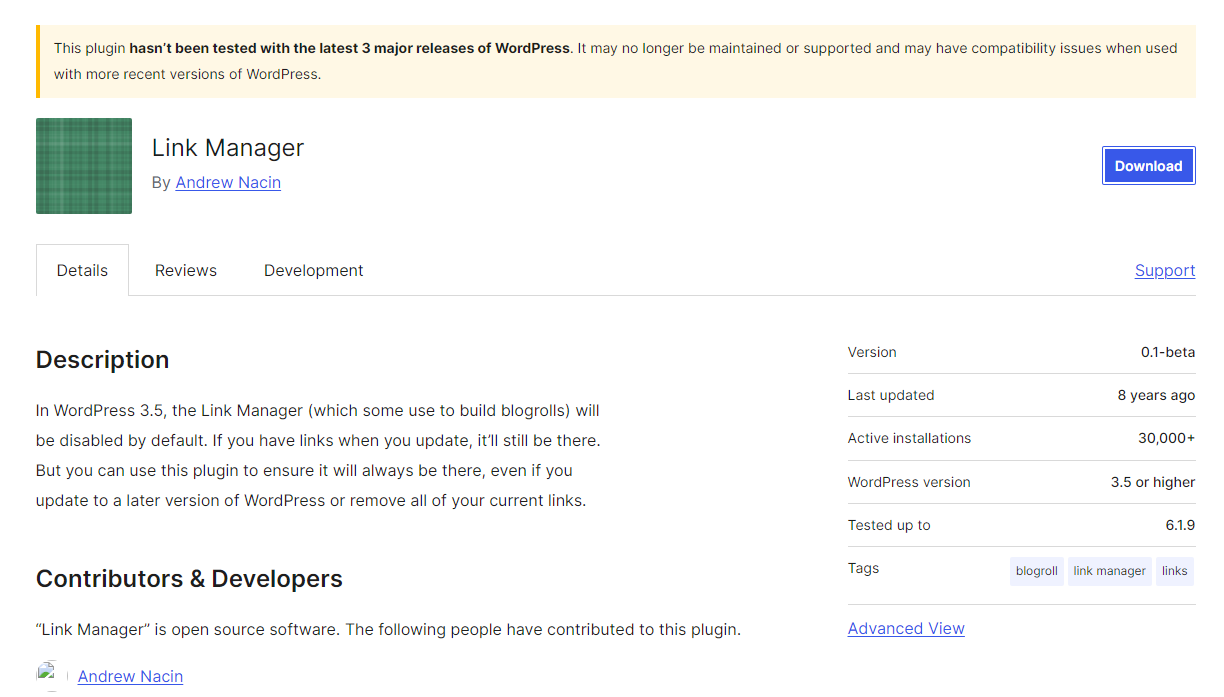This screenshot has height=697, width=1224.
Task: Open the Details tab
Action: 82,270
